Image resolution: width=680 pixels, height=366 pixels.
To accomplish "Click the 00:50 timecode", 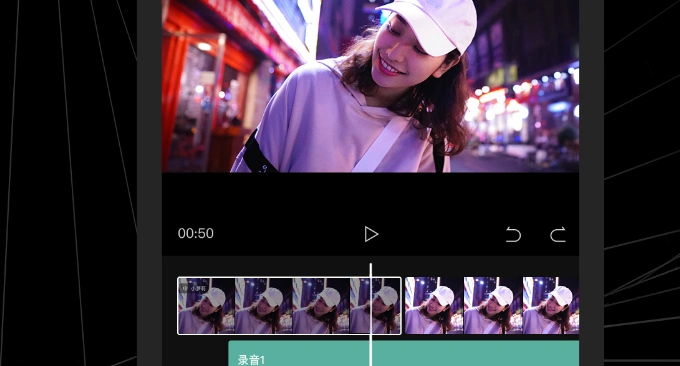I will click(x=196, y=233).
